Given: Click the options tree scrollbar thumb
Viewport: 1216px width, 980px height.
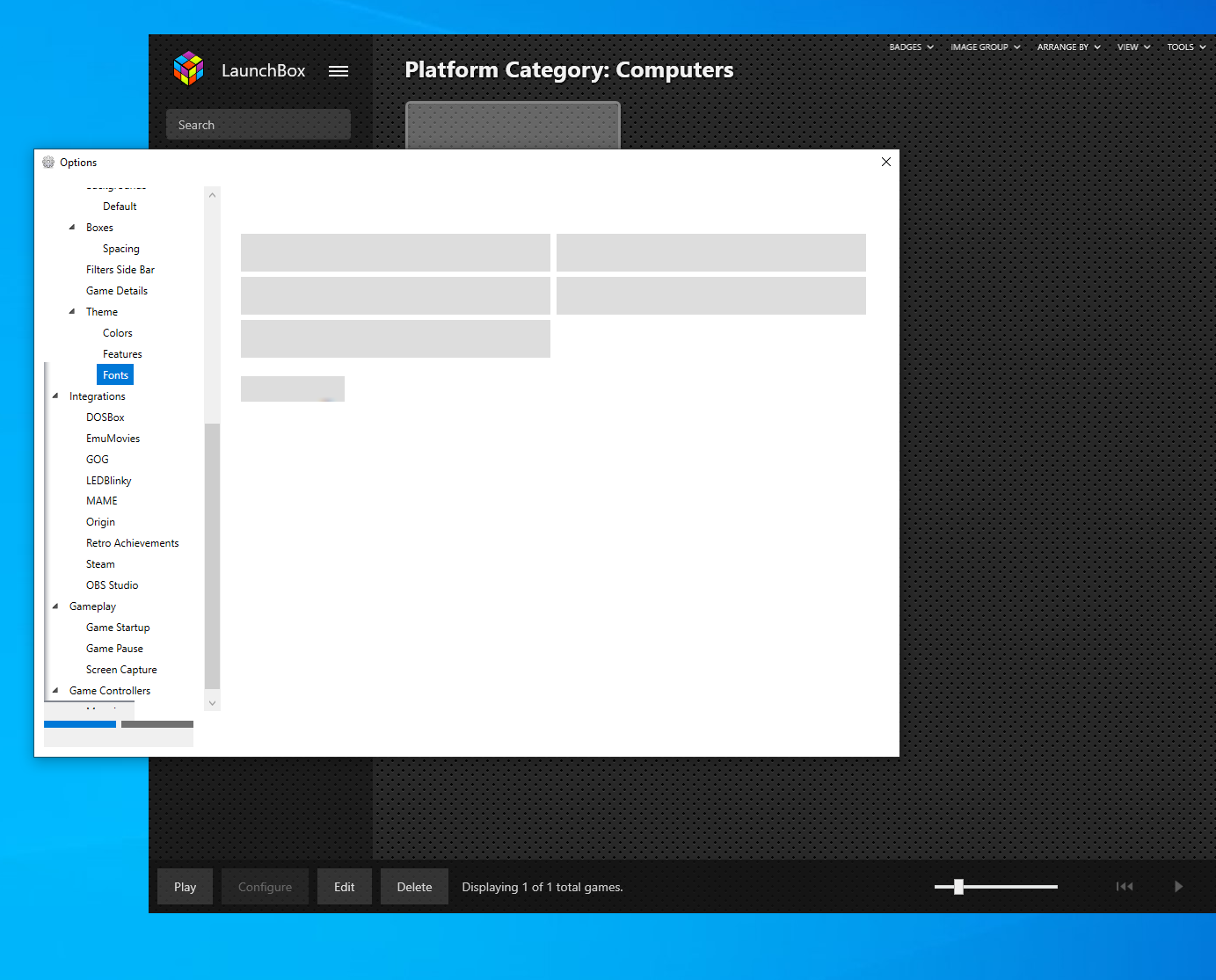Looking at the screenshot, I should tap(212, 555).
